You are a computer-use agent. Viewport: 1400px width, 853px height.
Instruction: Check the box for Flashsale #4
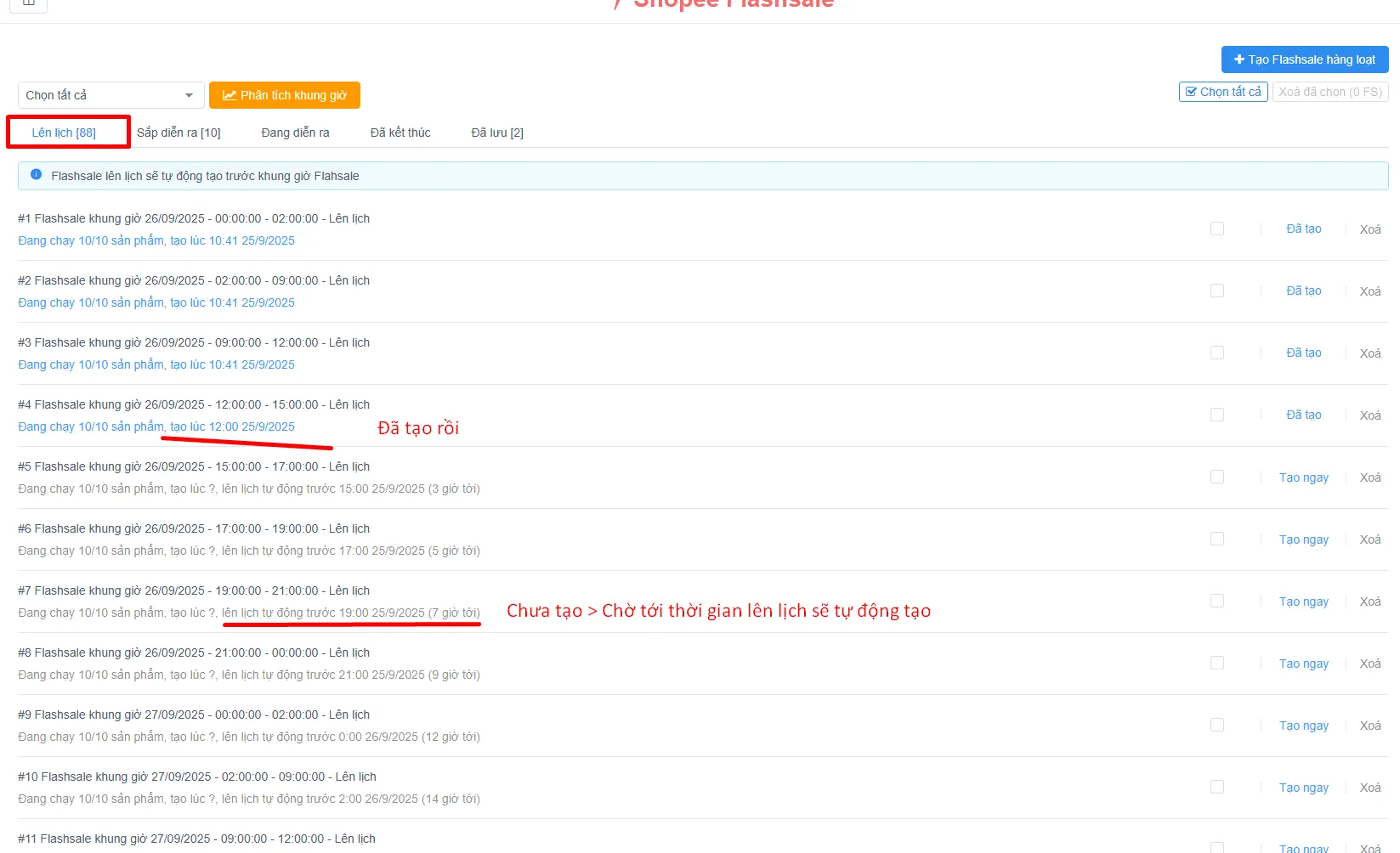[1217, 415]
